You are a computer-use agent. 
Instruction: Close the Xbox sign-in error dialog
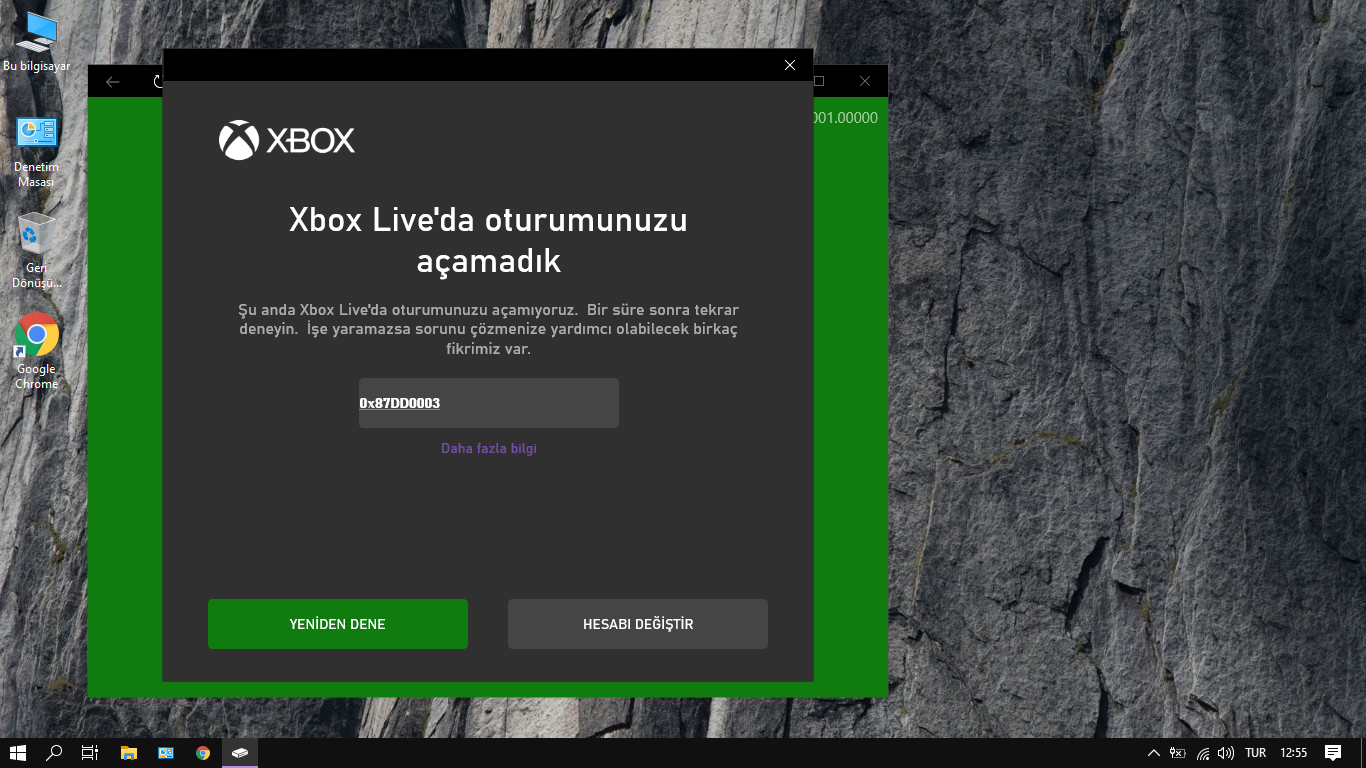point(790,65)
